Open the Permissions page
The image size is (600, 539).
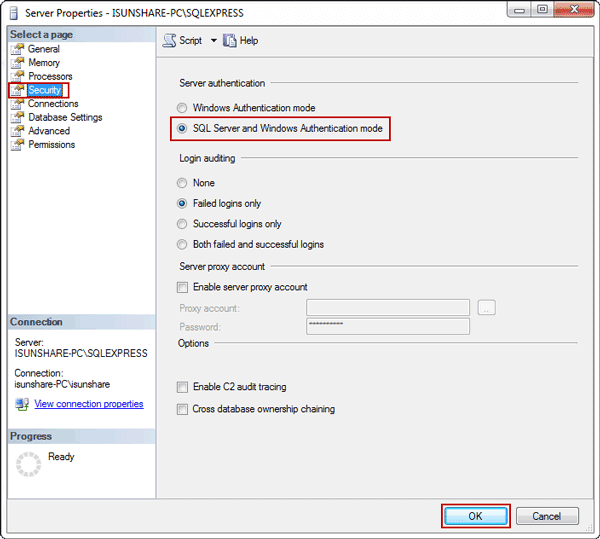click(52, 145)
